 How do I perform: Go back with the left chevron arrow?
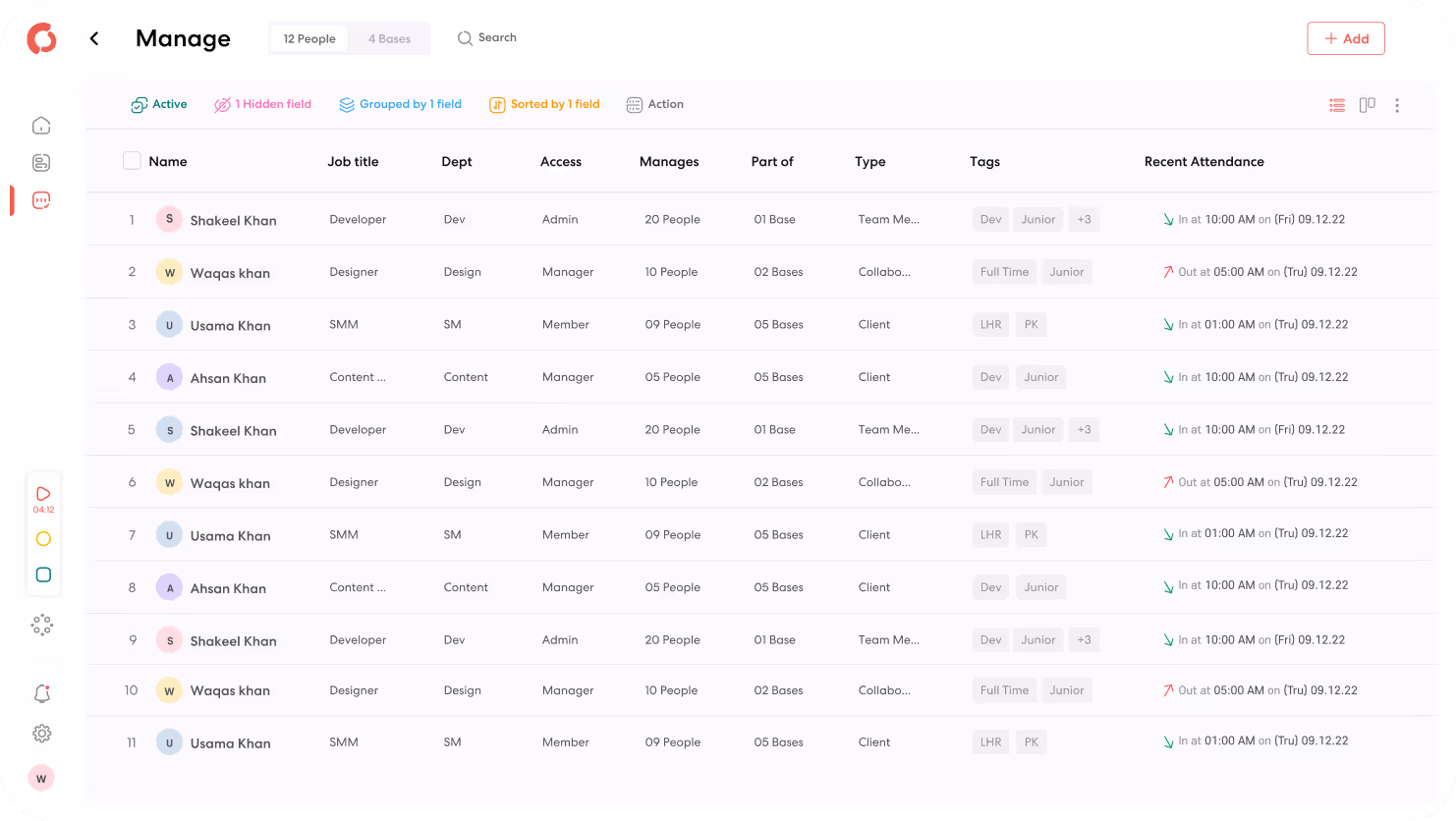94,38
